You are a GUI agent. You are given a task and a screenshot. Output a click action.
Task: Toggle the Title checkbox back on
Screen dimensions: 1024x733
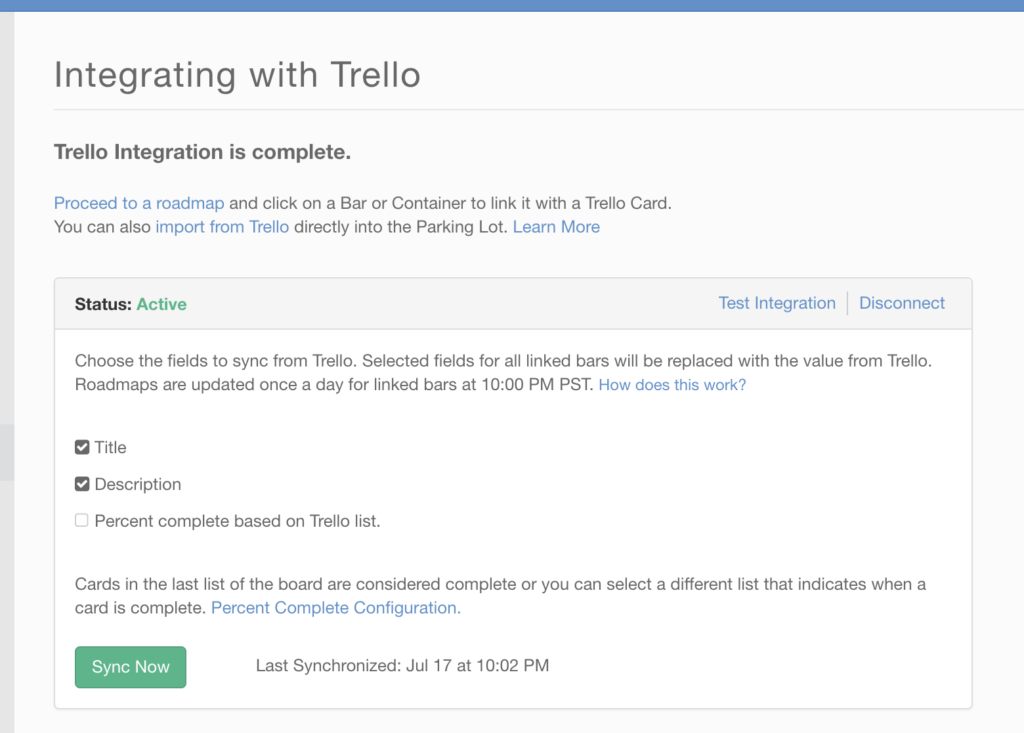(x=81, y=447)
